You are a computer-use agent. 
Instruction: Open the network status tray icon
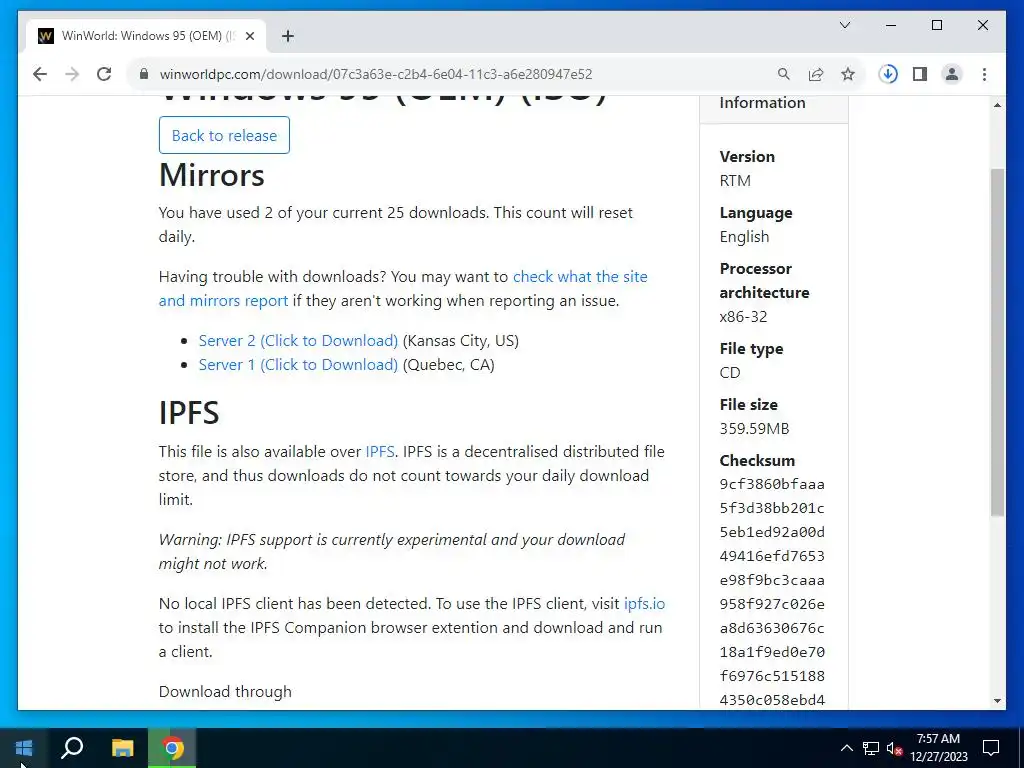(x=871, y=748)
